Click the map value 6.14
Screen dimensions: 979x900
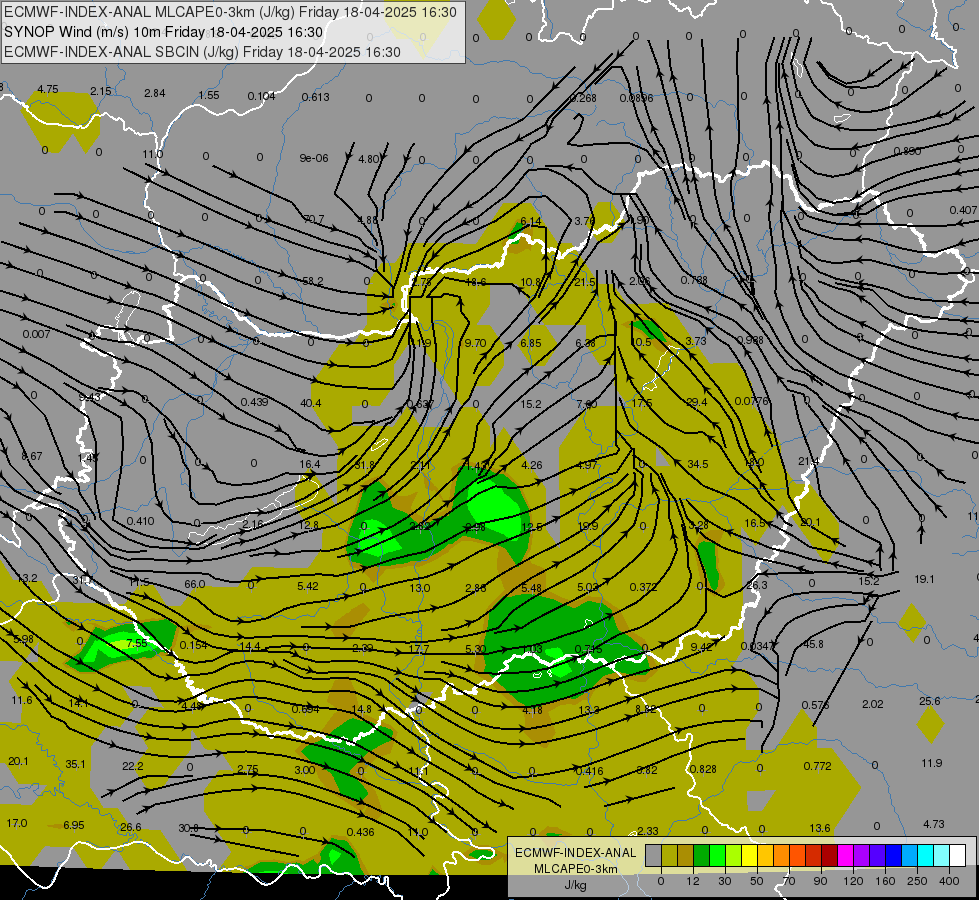pos(531,221)
